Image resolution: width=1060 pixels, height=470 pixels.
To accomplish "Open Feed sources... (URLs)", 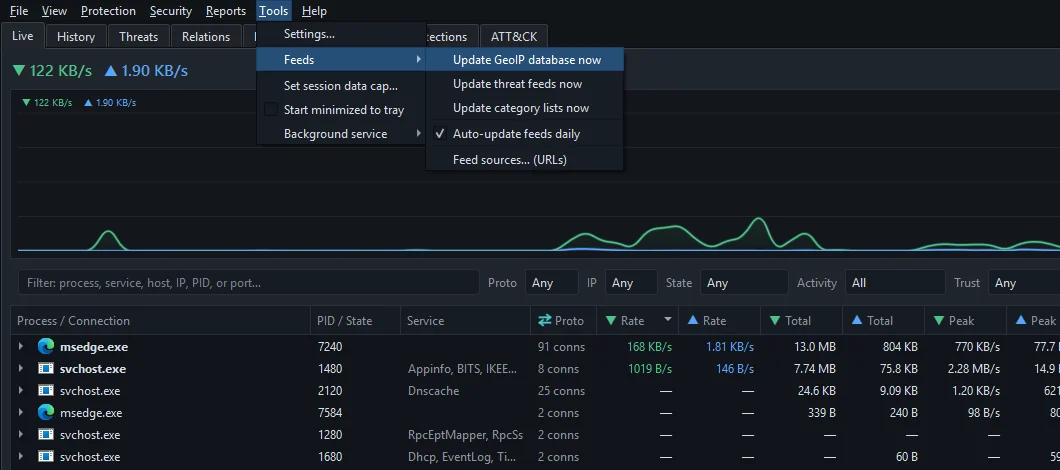I will tap(525, 160).
